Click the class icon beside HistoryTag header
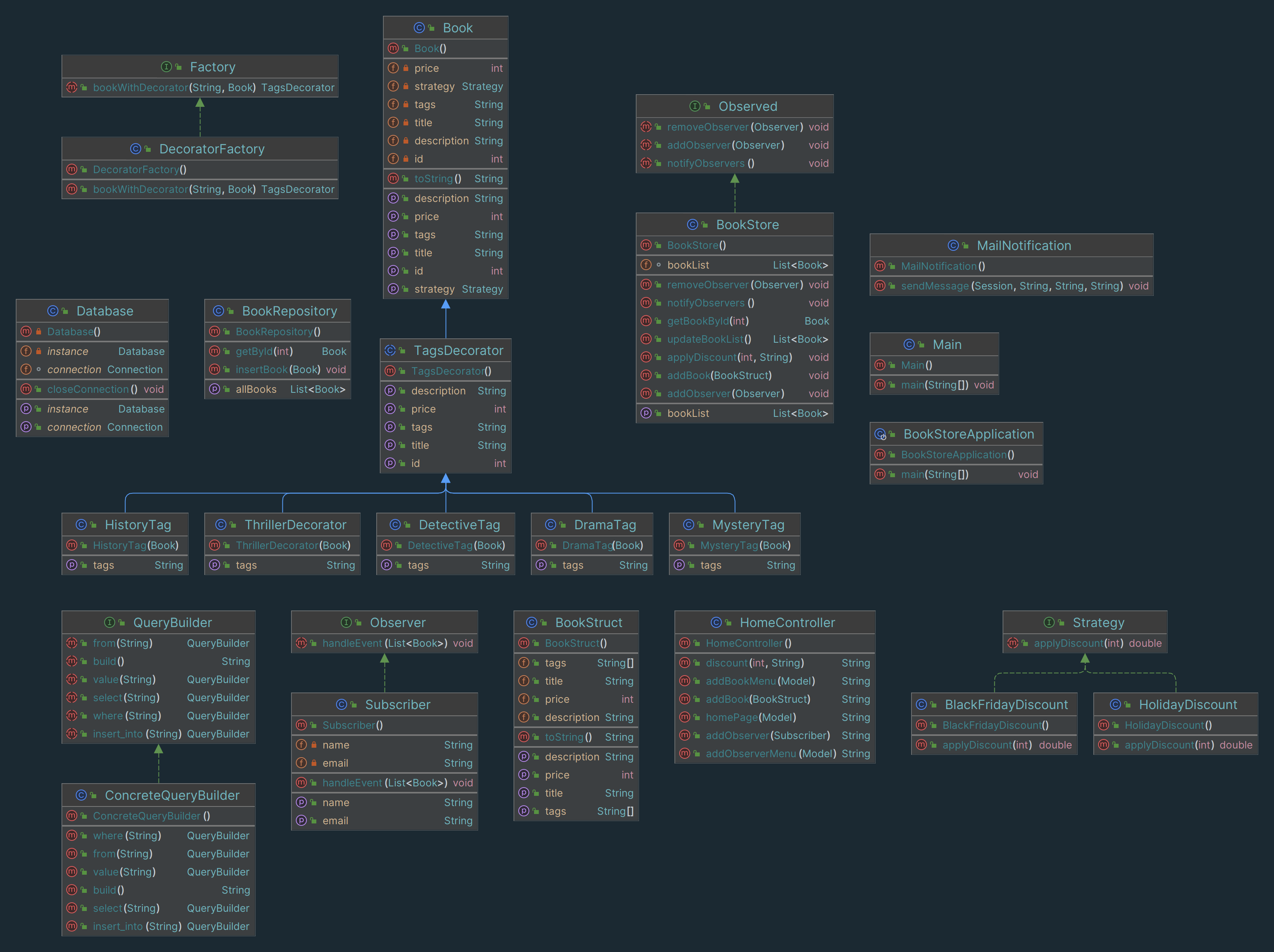 (x=81, y=525)
